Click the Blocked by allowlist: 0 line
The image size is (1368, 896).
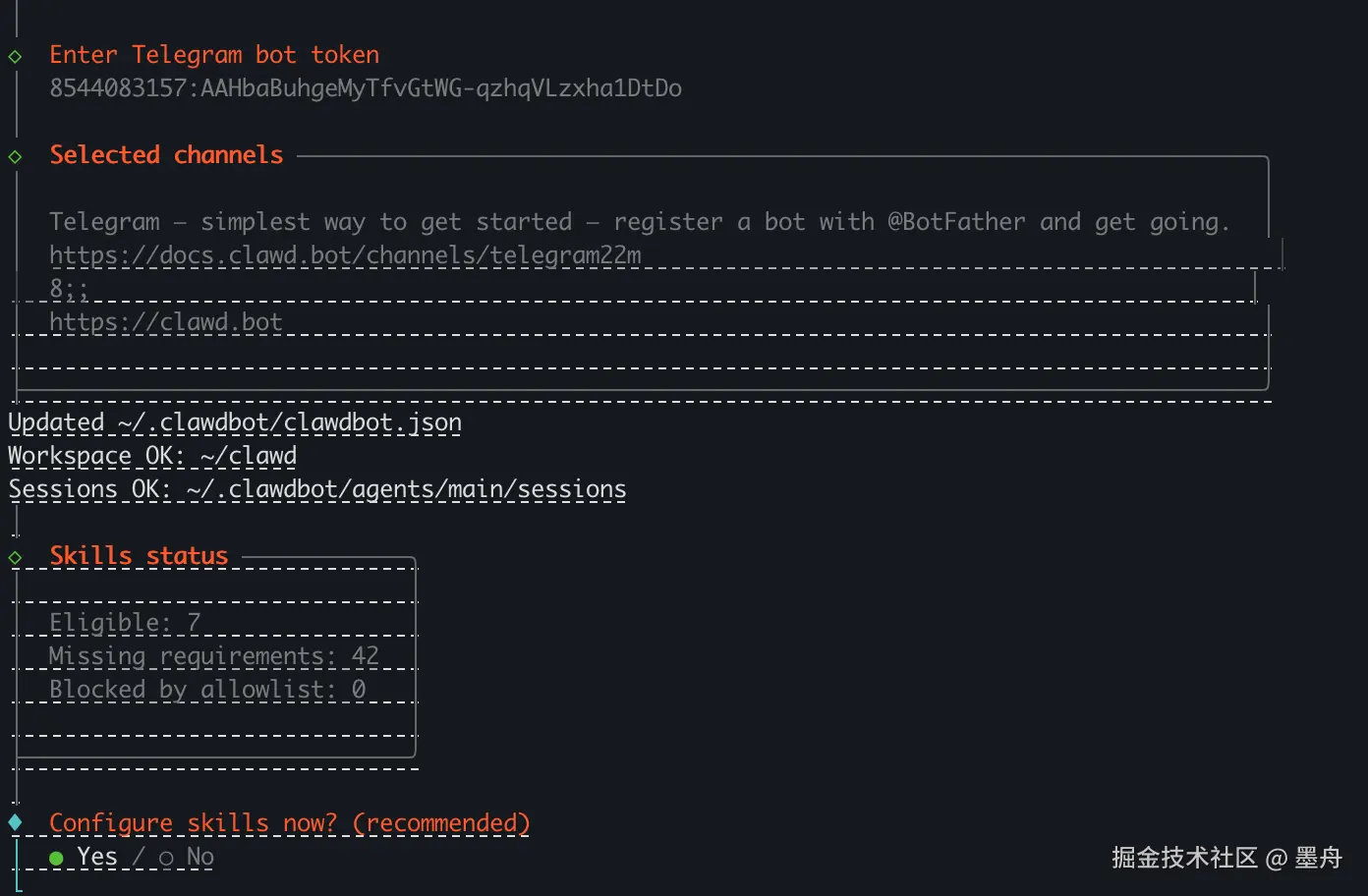(207, 690)
